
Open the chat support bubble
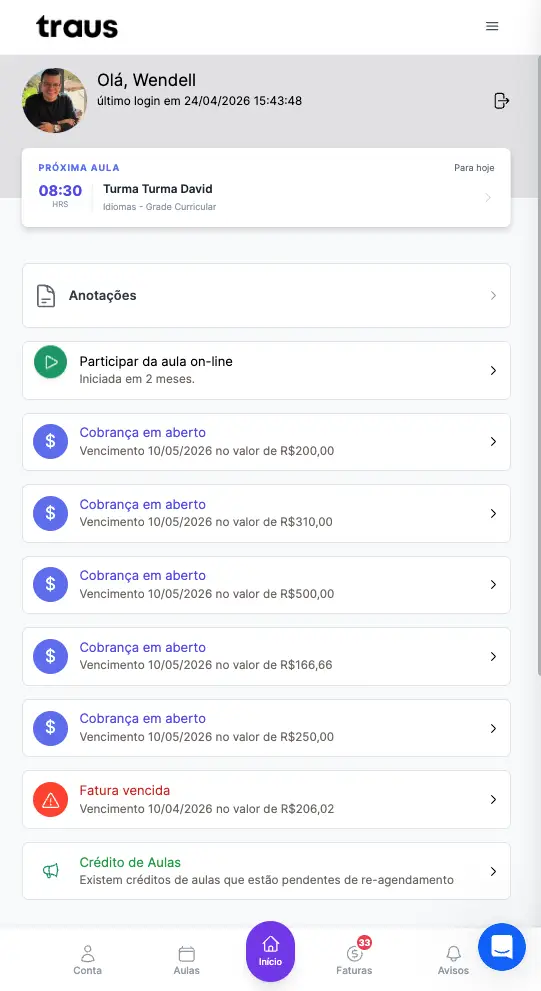[502, 947]
